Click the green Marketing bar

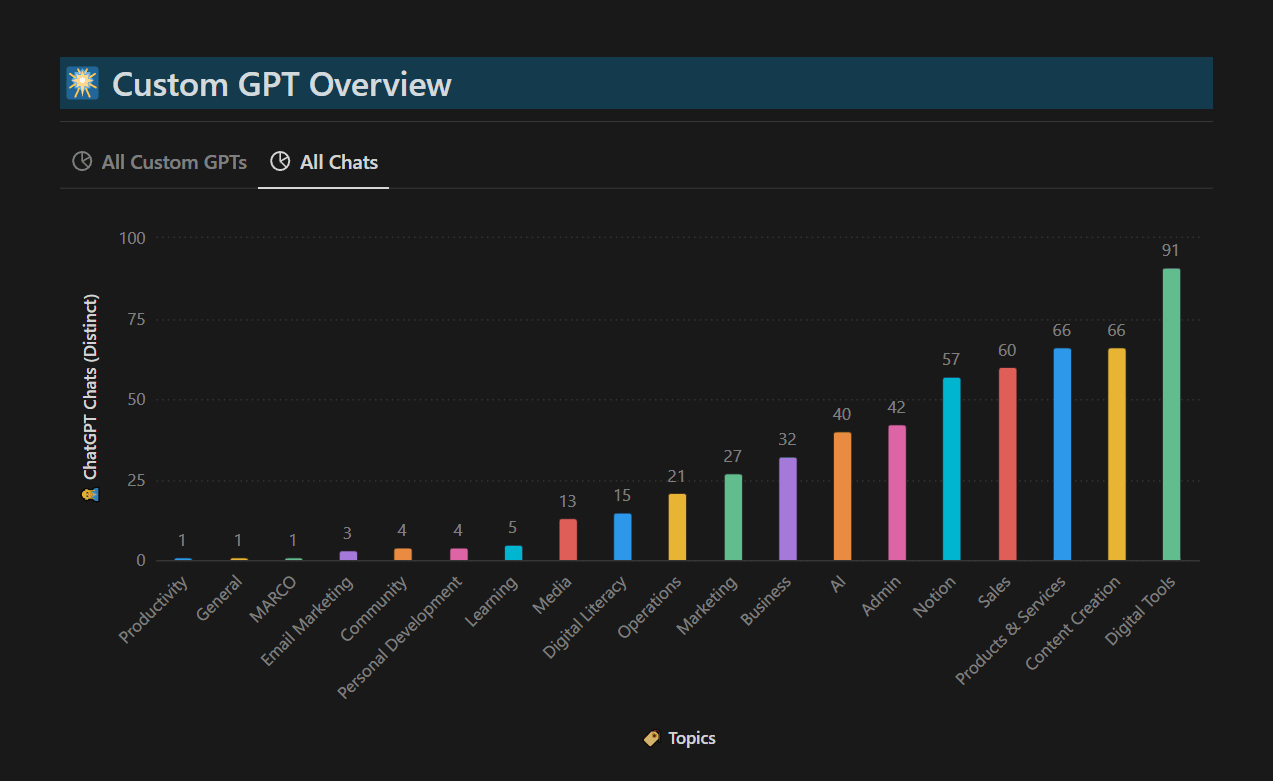click(733, 517)
